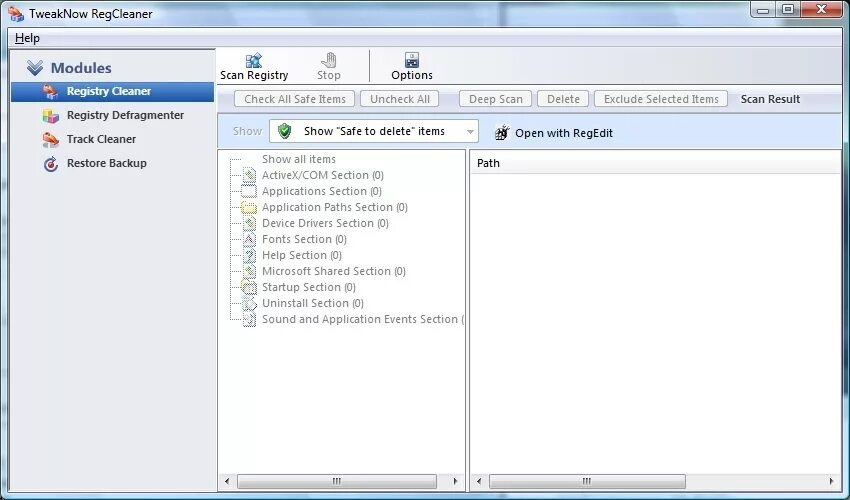Click the Help Section question mark icon
Screen dimensions: 850x500
coord(249,255)
